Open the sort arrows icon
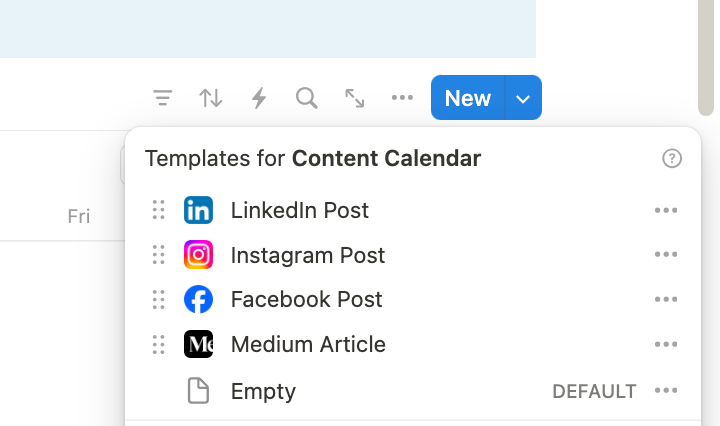Viewport: 720px width, 426px height. [x=210, y=98]
